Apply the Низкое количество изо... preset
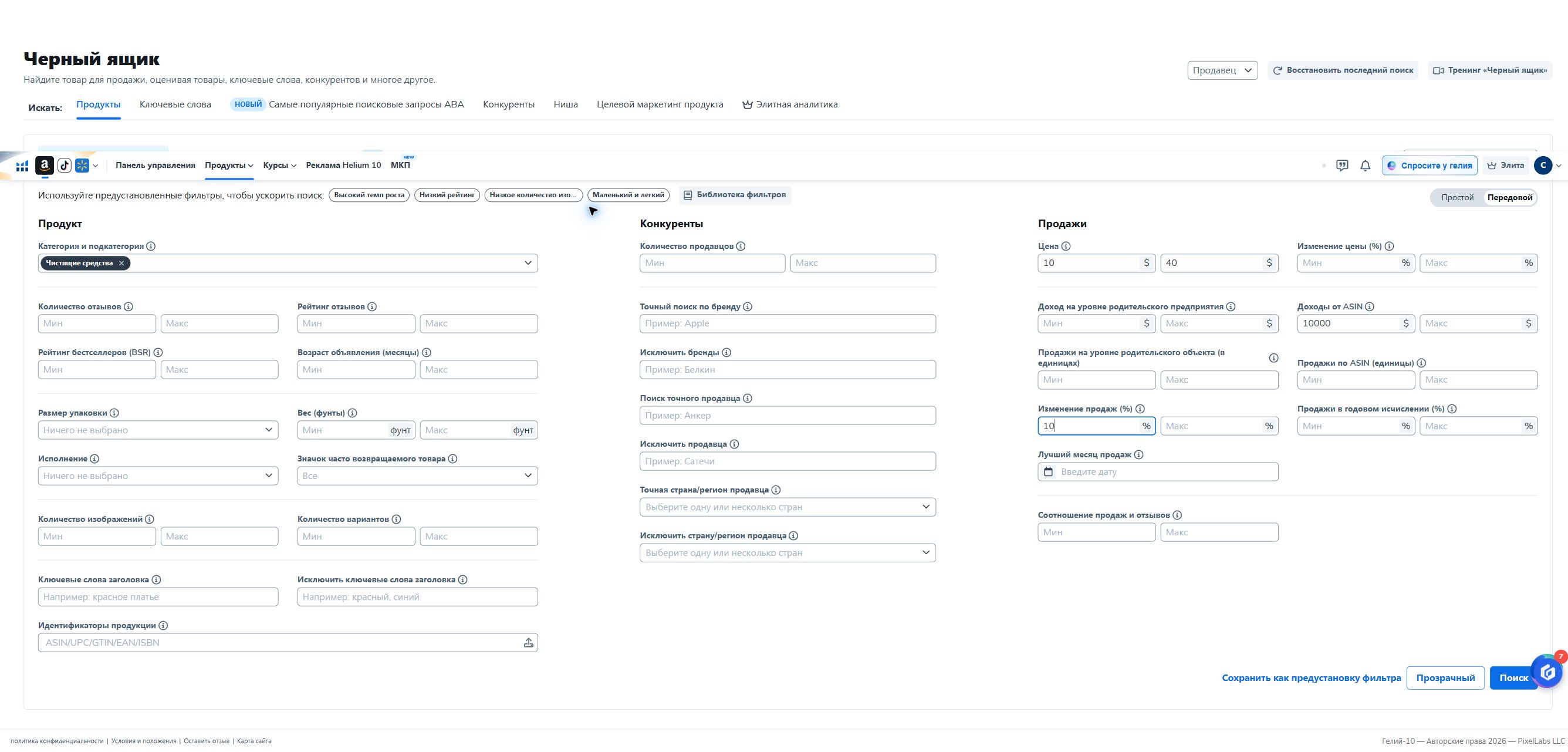1568x752 pixels. tap(533, 195)
